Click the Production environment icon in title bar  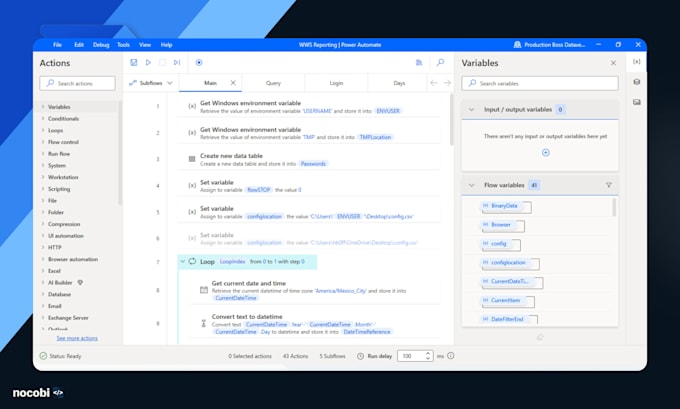(517, 45)
